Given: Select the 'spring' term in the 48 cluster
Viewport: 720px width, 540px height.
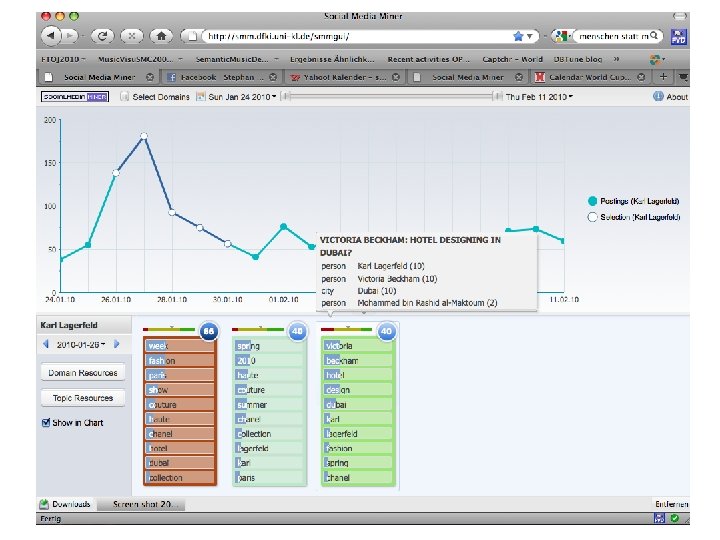Looking at the screenshot, I should coord(269,346).
